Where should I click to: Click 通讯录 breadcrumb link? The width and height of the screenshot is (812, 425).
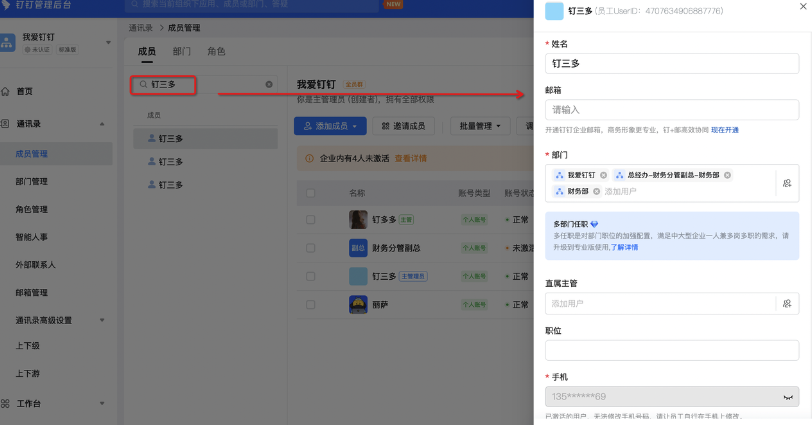[141, 27]
